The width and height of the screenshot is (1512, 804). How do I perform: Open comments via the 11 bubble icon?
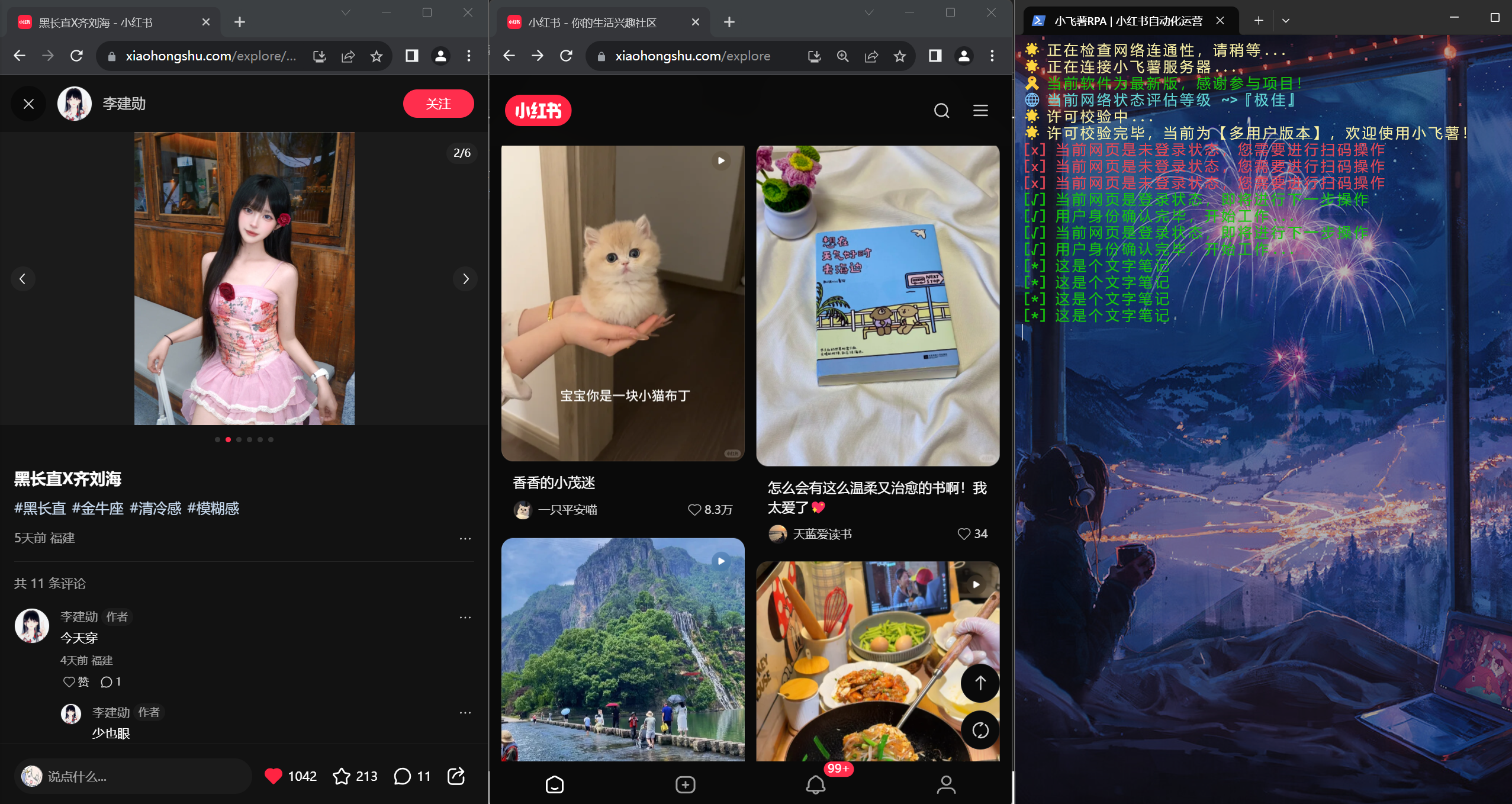click(x=402, y=776)
